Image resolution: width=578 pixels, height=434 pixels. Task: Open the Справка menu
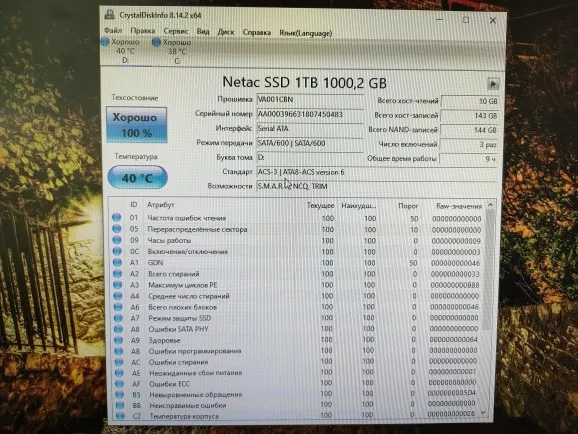pyautogui.click(x=257, y=32)
